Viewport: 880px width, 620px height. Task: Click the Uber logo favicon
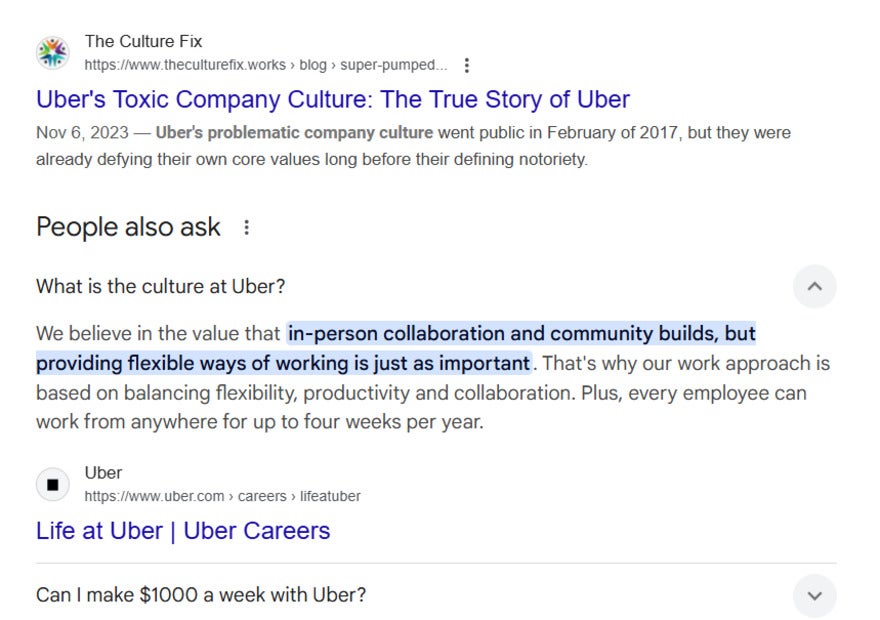pyautogui.click(x=52, y=484)
